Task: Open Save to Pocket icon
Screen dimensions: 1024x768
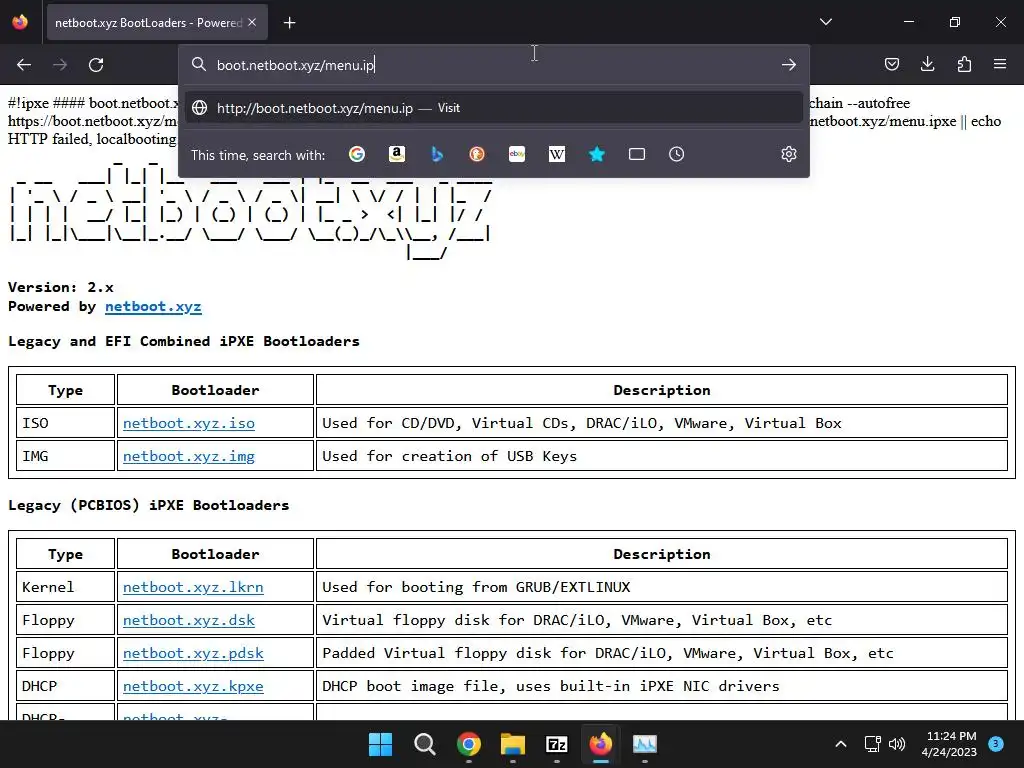Action: 891,64
